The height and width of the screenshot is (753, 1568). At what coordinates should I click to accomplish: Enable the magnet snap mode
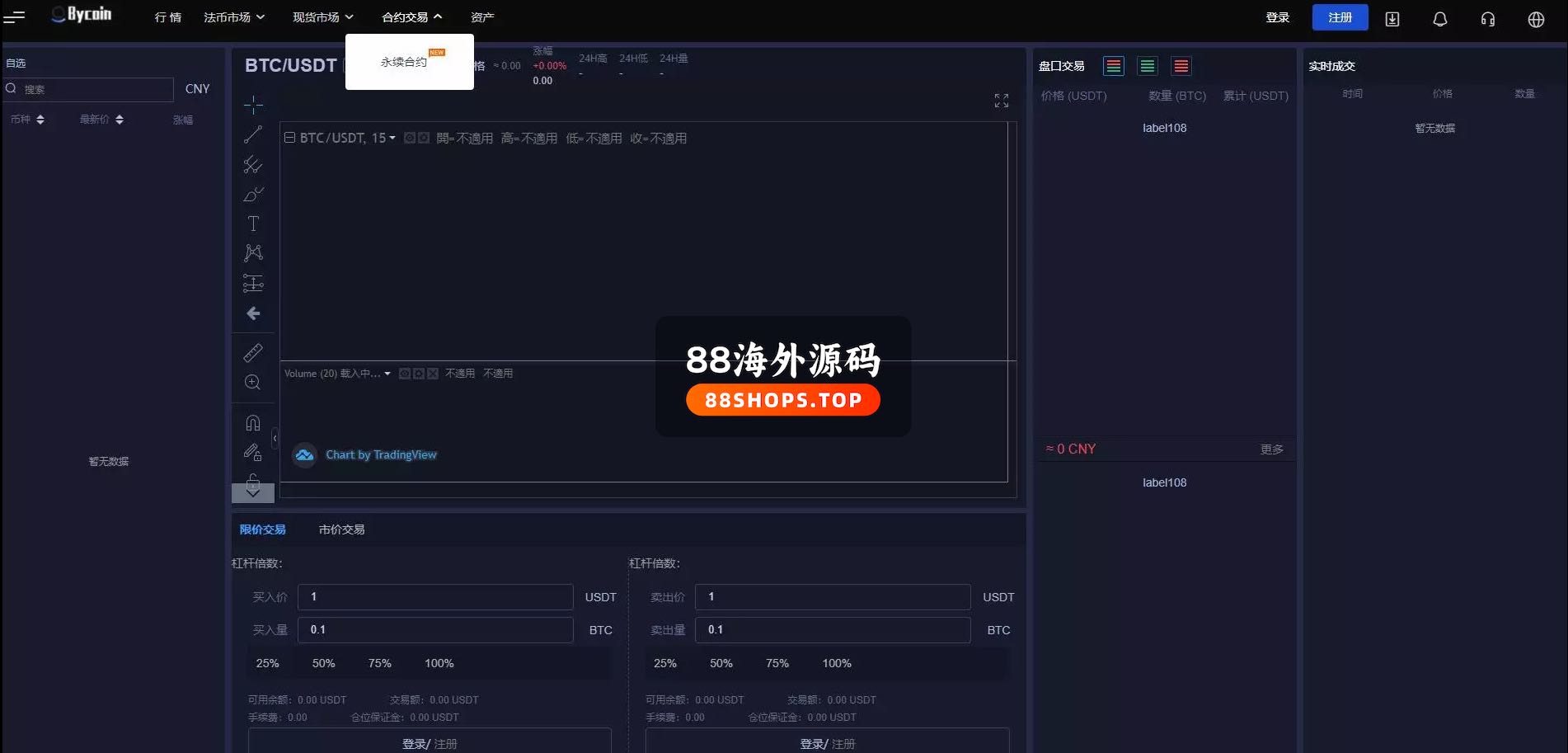253,423
